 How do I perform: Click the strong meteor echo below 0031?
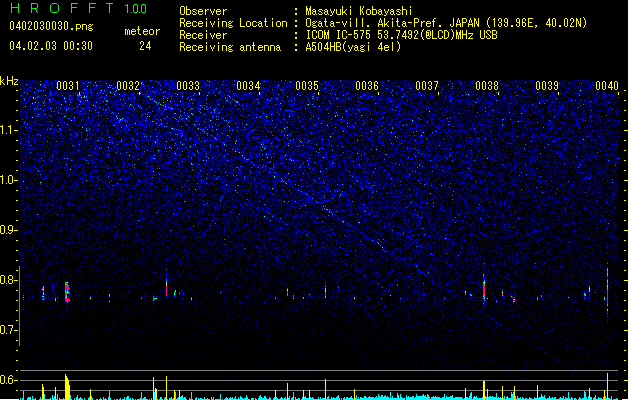[x=67, y=292]
